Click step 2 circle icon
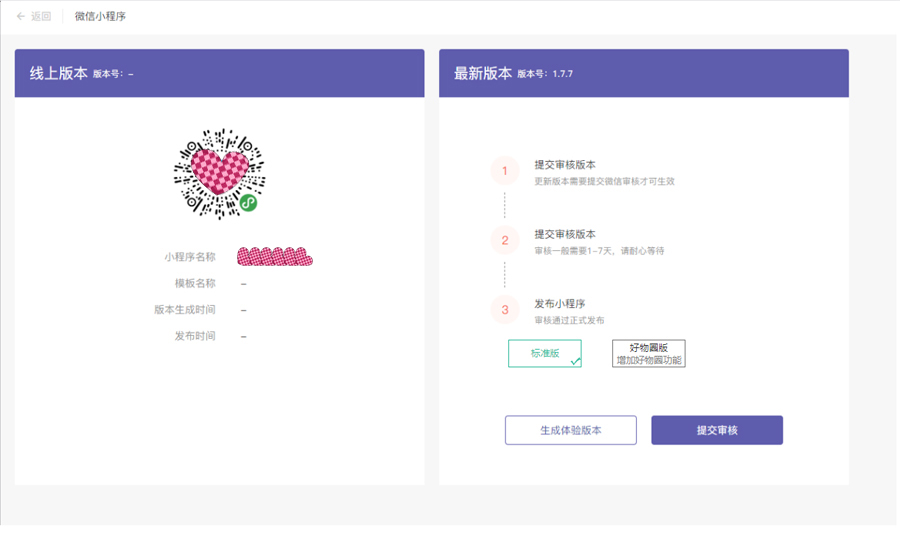The width and height of the screenshot is (900, 534). [505, 240]
